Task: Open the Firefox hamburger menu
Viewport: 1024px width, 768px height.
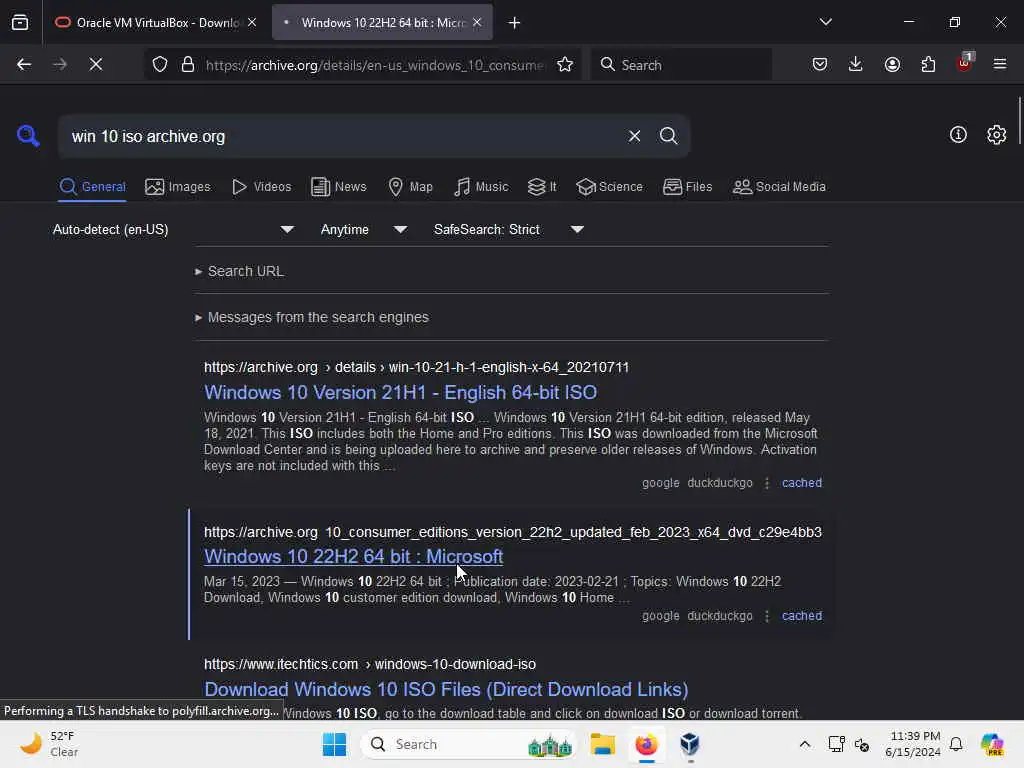Action: click(1000, 64)
